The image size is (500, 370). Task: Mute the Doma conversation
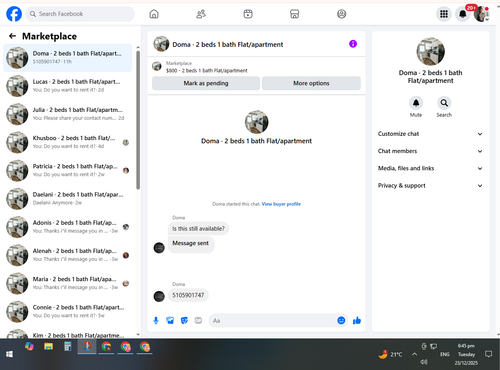416,103
